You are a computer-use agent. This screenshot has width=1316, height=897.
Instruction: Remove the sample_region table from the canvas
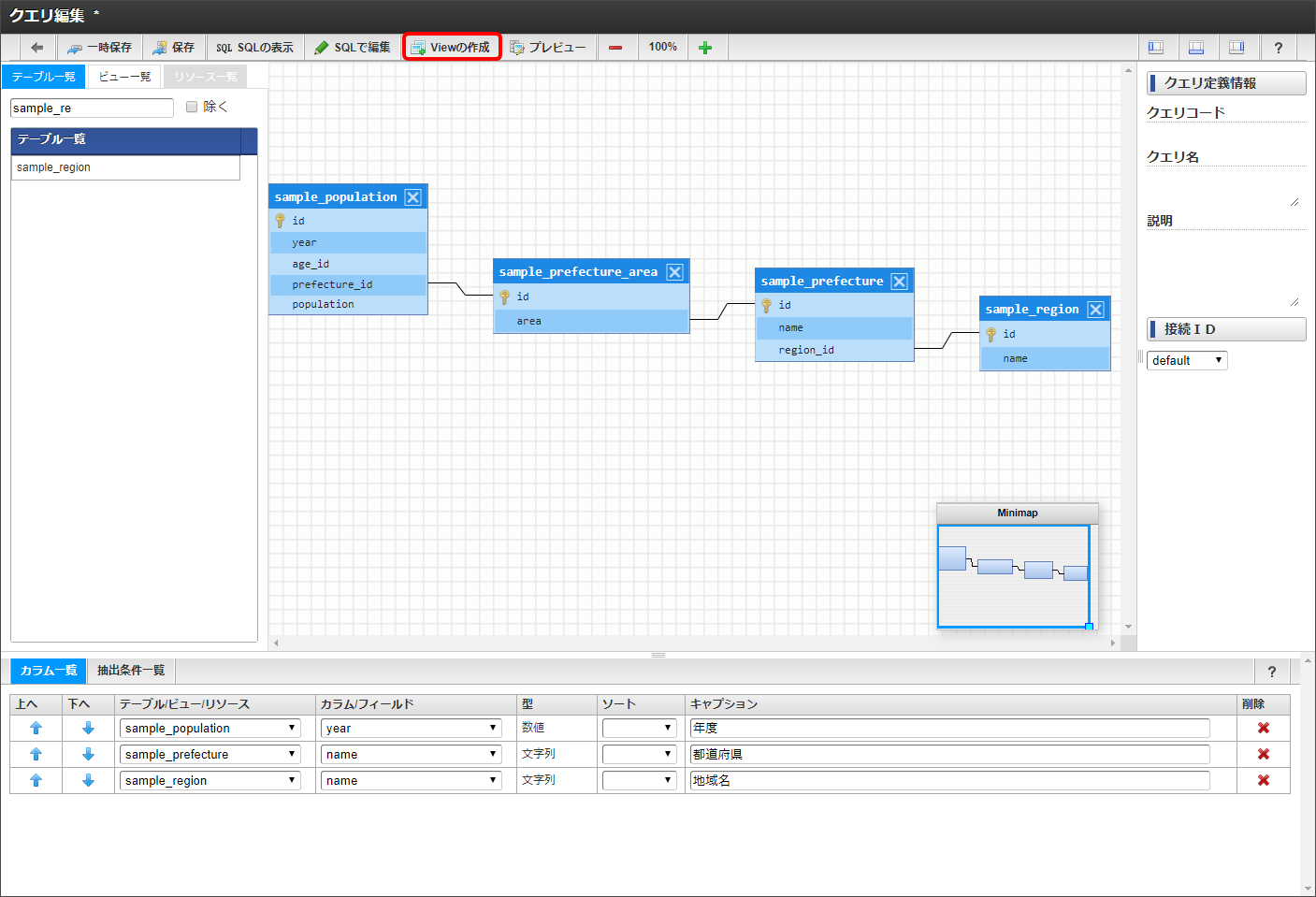[1095, 310]
